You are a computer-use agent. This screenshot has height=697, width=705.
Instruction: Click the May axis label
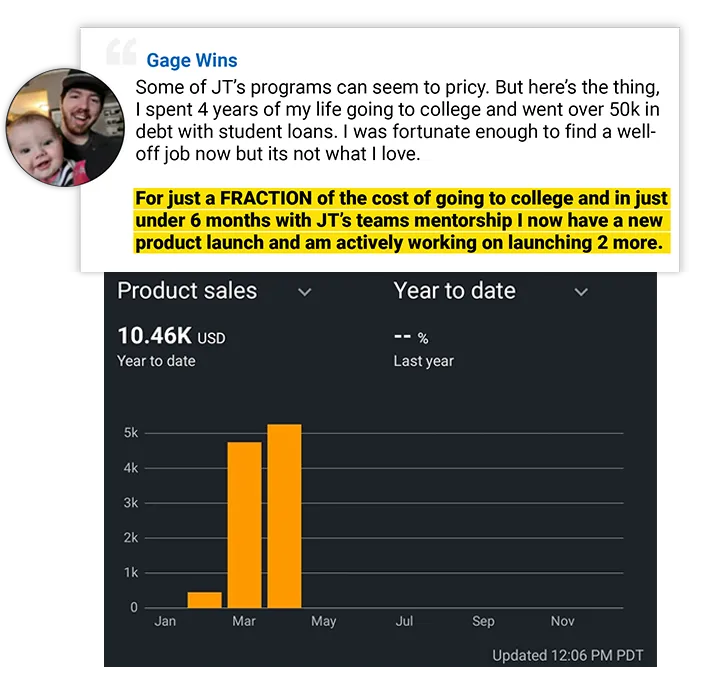(324, 621)
